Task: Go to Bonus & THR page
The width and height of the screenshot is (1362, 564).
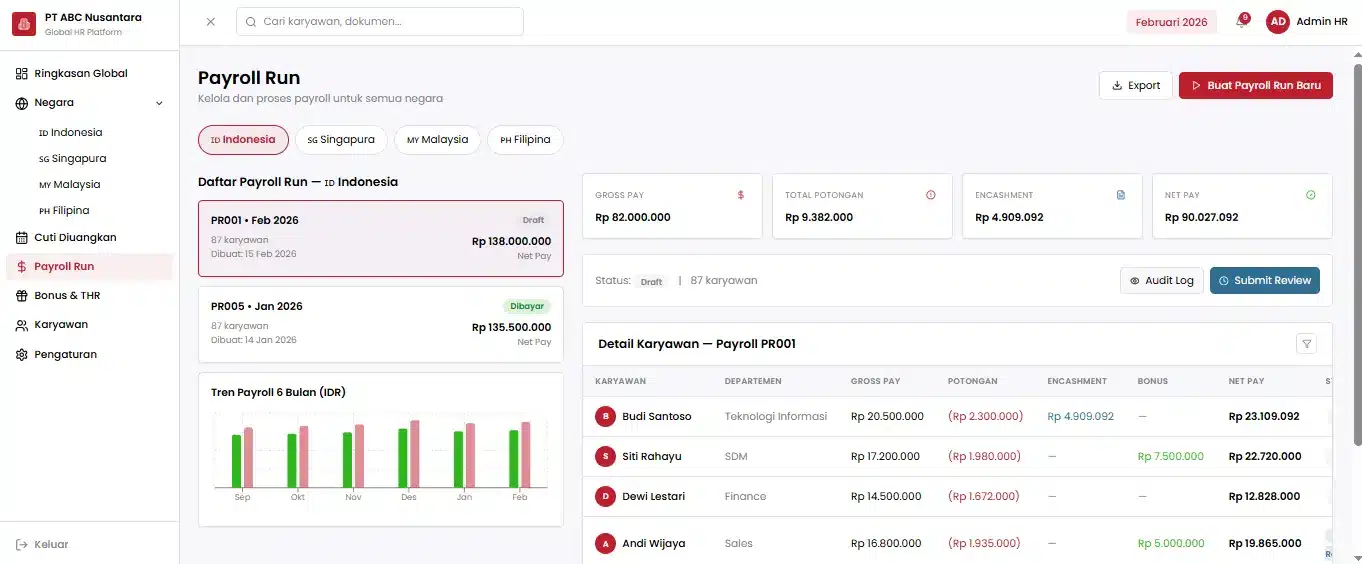Action: (67, 296)
